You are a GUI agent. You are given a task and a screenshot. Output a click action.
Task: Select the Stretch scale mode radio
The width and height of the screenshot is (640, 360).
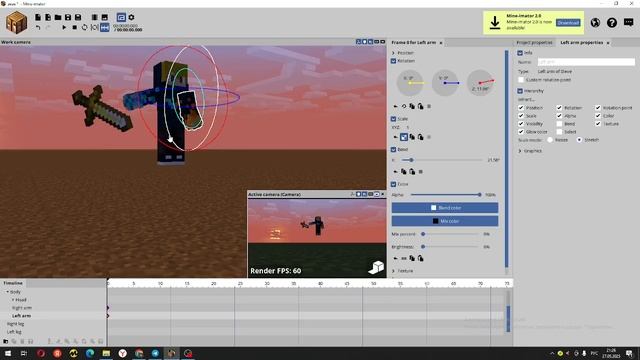tap(579, 140)
